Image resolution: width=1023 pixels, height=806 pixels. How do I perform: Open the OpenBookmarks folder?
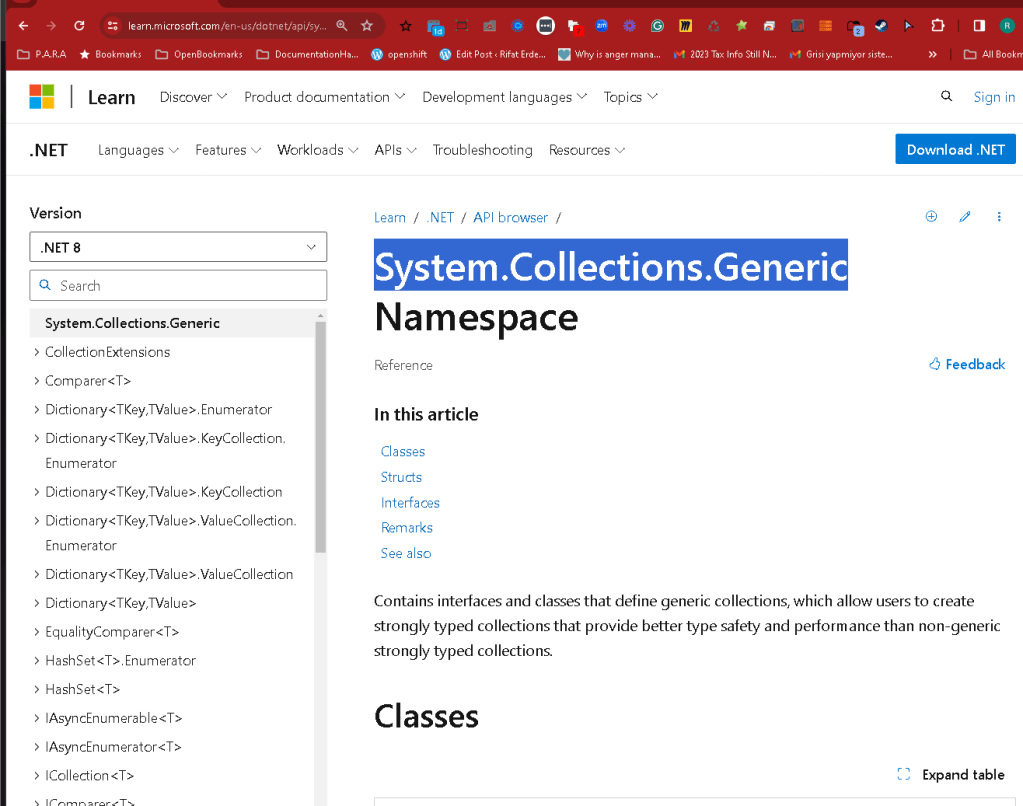(x=199, y=54)
